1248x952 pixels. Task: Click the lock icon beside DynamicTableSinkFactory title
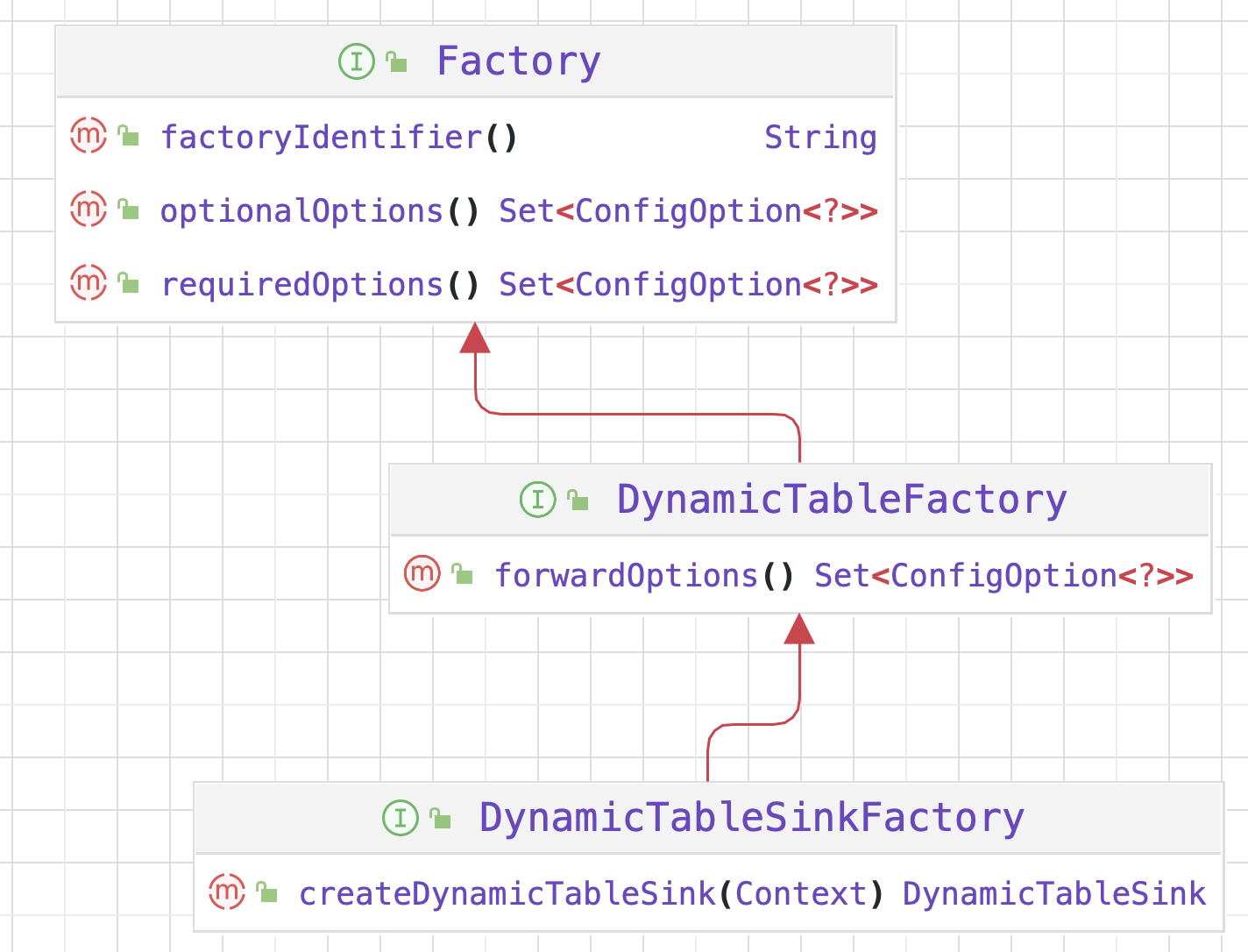pos(440,818)
